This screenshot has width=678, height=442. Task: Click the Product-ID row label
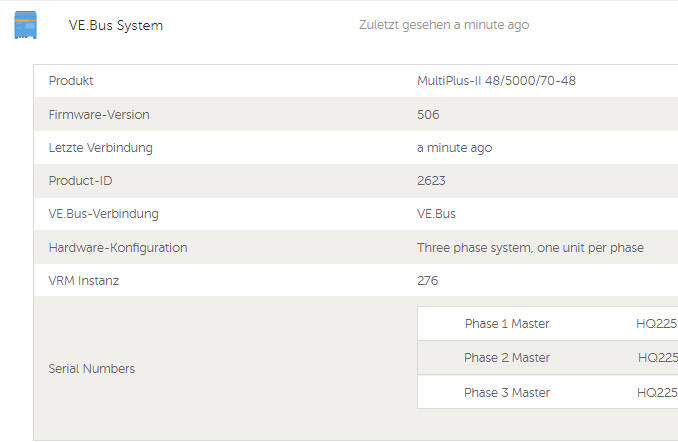click(x=80, y=181)
